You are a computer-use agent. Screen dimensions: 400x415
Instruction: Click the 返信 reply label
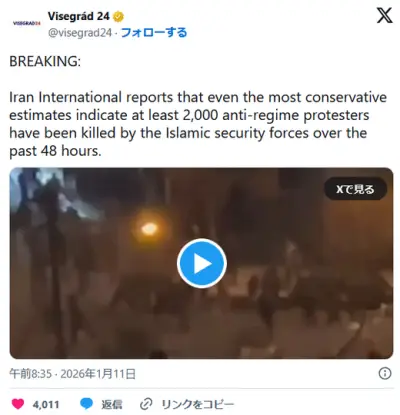click(x=112, y=404)
